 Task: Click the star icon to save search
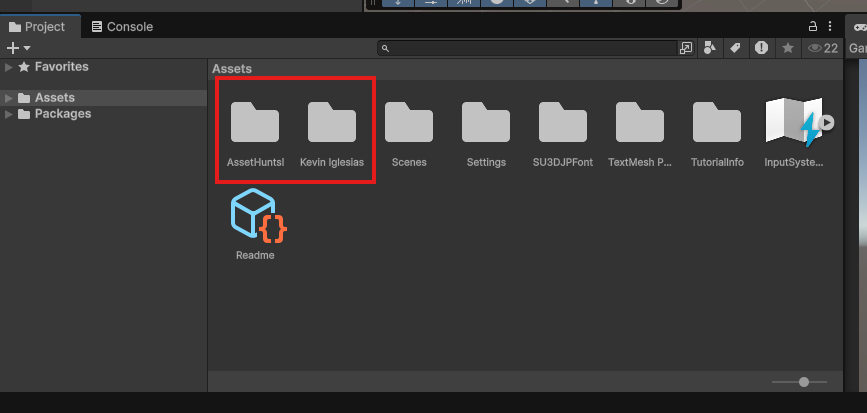(787, 48)
